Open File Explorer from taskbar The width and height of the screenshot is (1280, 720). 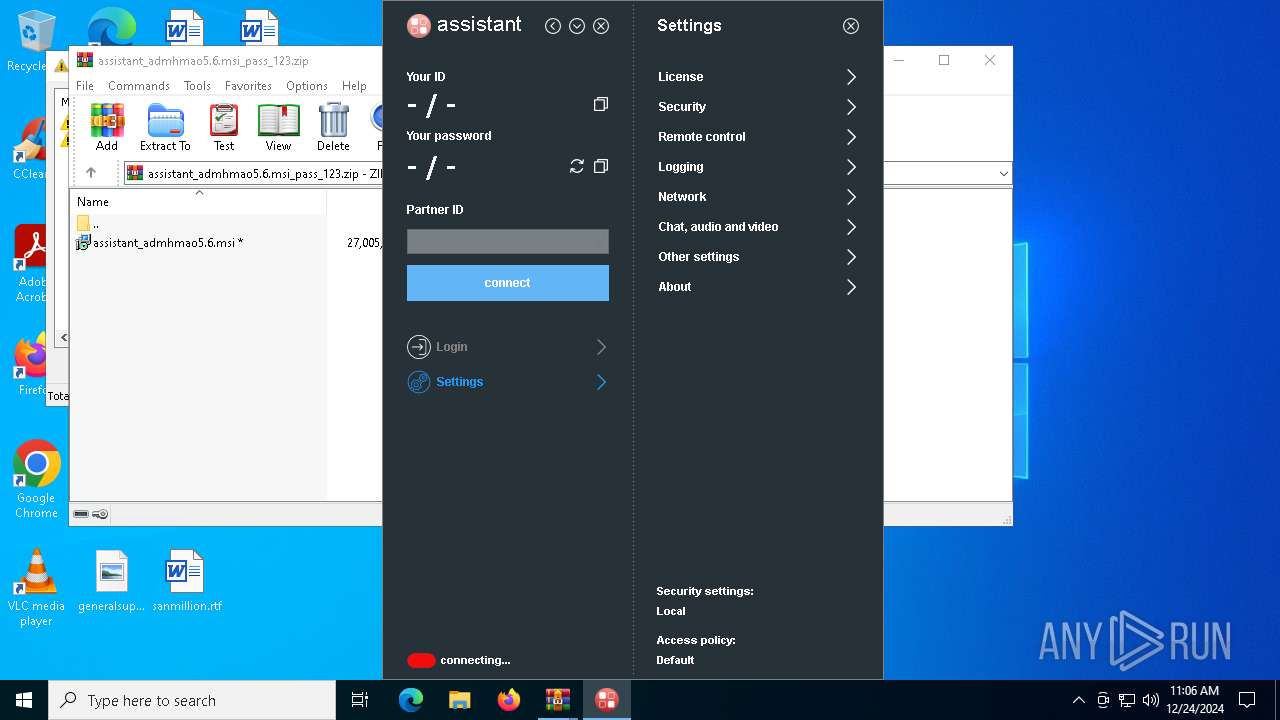[460, 700]
